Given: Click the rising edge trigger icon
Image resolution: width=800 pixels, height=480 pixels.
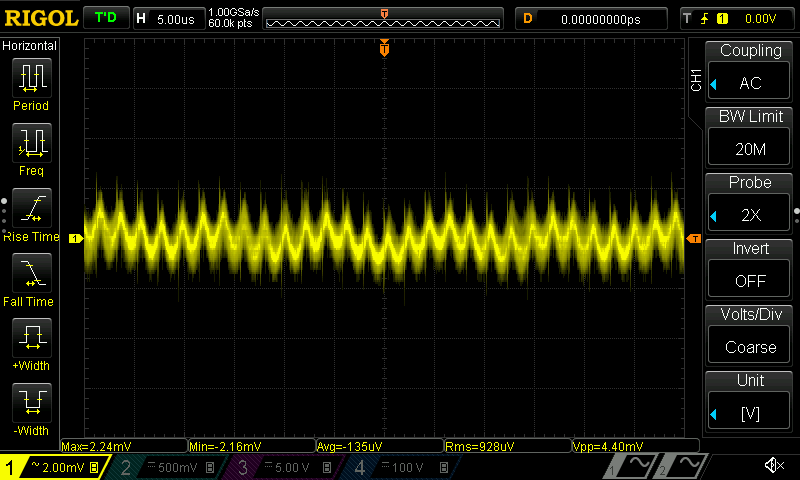Looking at the screenshot, I should (x=705, y=19).
